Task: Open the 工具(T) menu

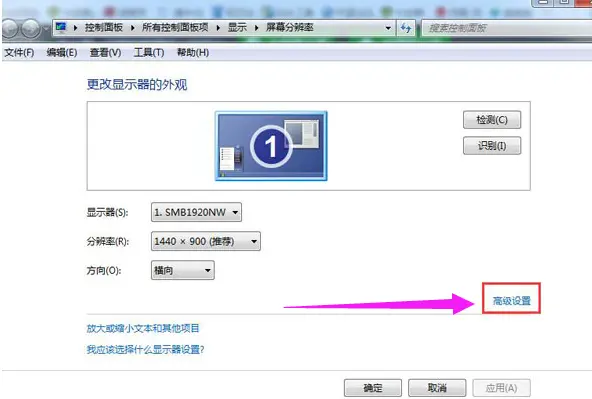Action: [149, 52]
